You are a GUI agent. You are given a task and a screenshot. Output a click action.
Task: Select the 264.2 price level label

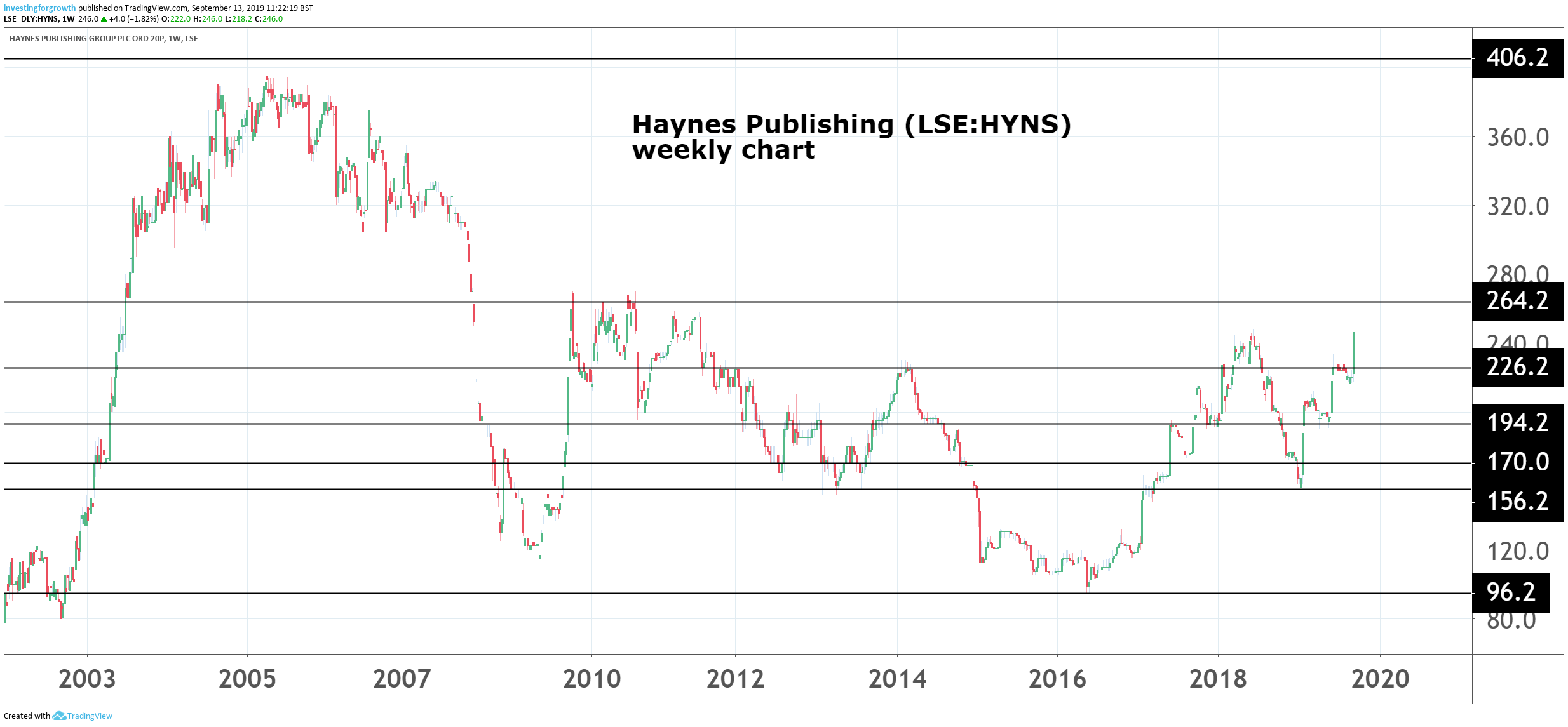(x=1517, y=301)
